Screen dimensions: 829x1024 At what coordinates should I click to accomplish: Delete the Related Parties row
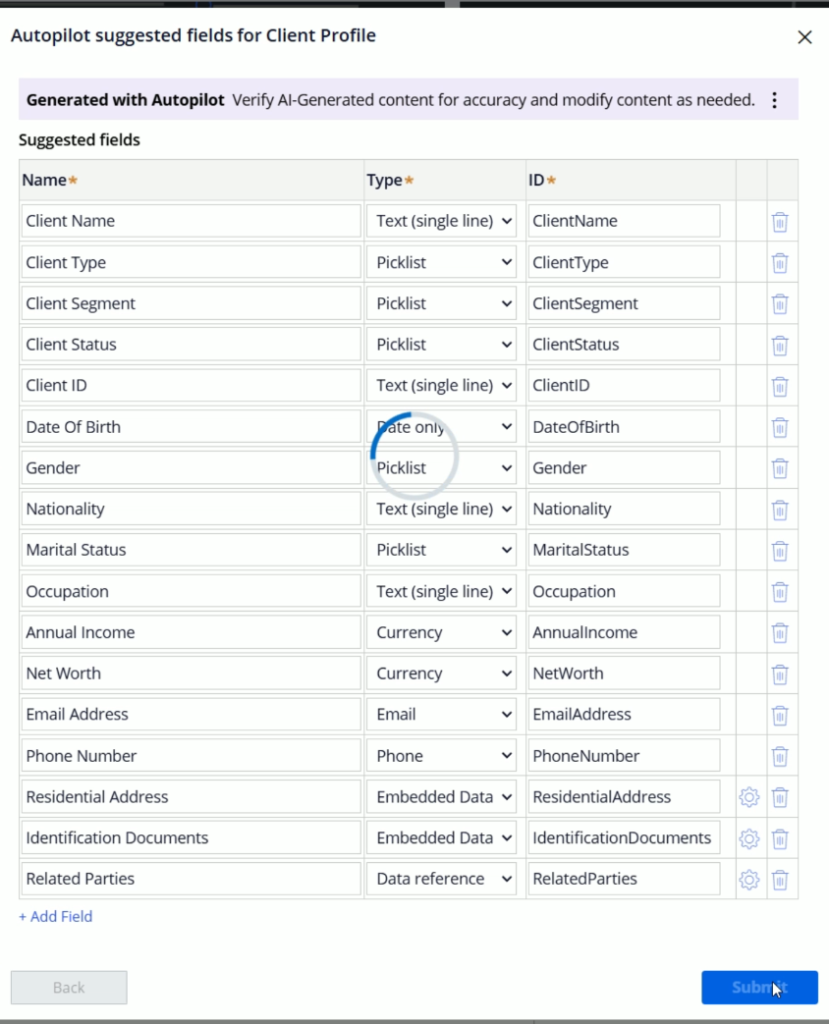780,879
